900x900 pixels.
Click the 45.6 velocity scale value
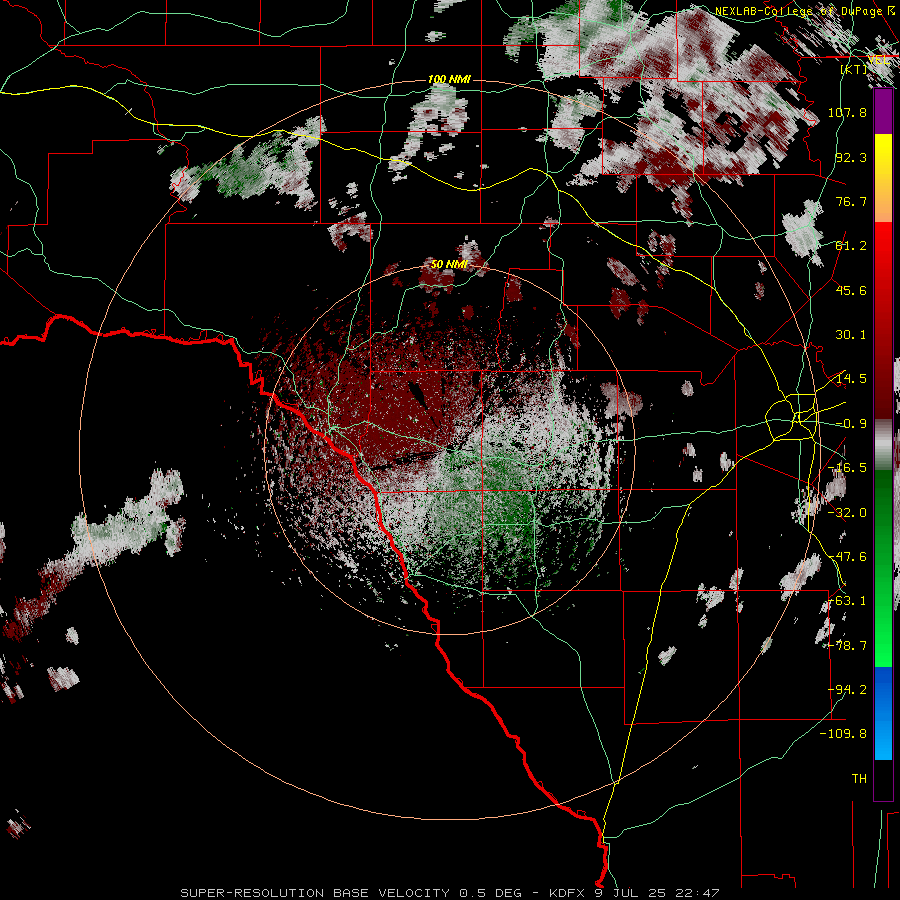click(x=851, y=290)
